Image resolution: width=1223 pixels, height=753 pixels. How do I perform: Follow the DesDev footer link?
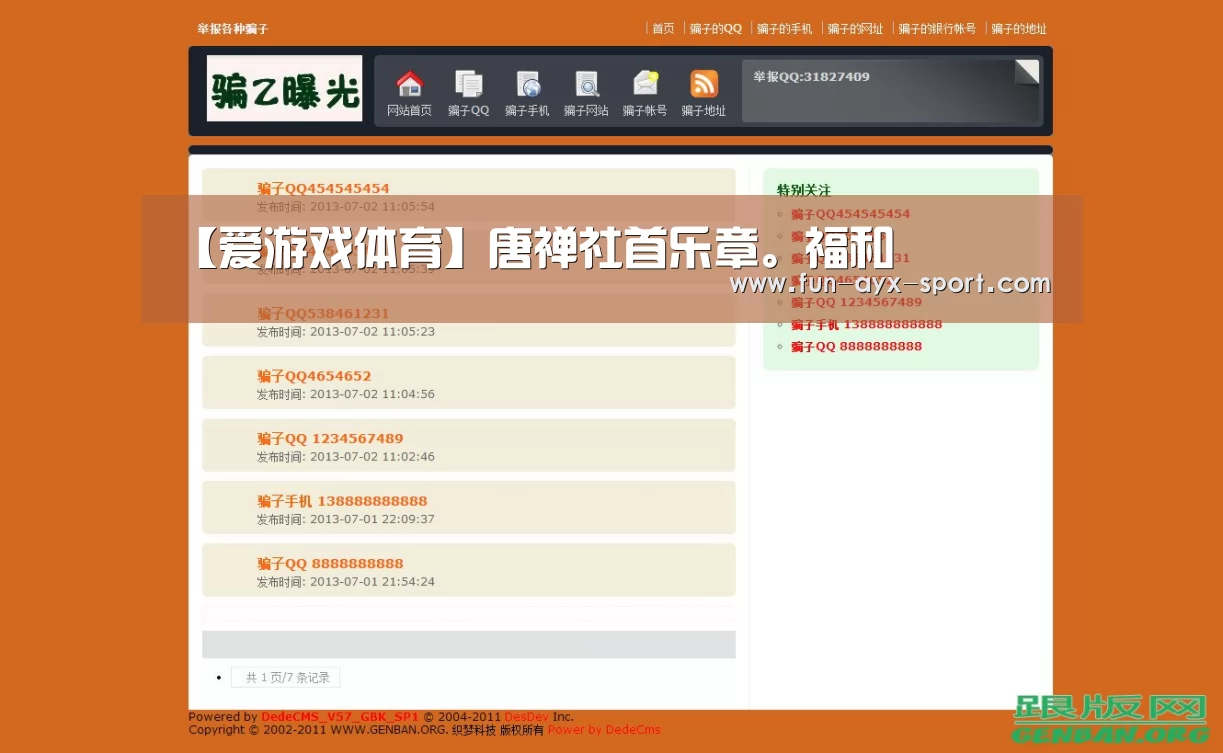pyautogui.click(x=526, y=717)
